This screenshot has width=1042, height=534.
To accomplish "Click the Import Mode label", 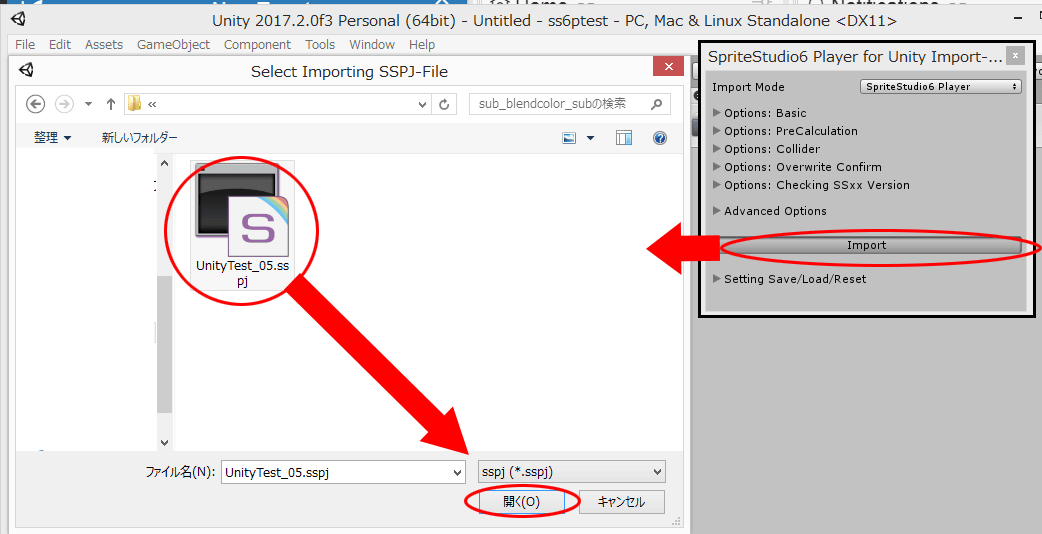I will 748,87.
